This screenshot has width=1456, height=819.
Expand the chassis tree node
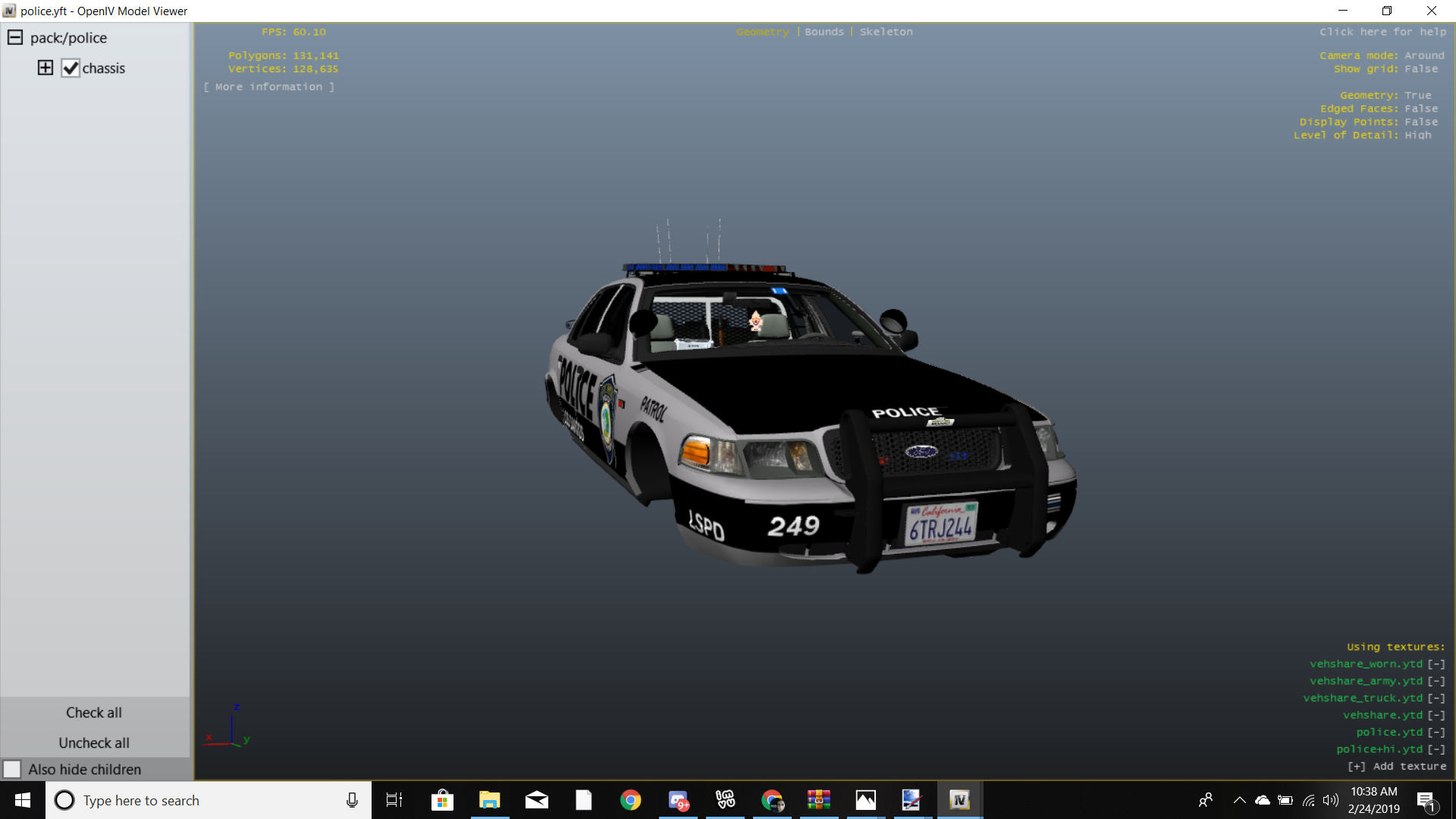coord(45,68)
